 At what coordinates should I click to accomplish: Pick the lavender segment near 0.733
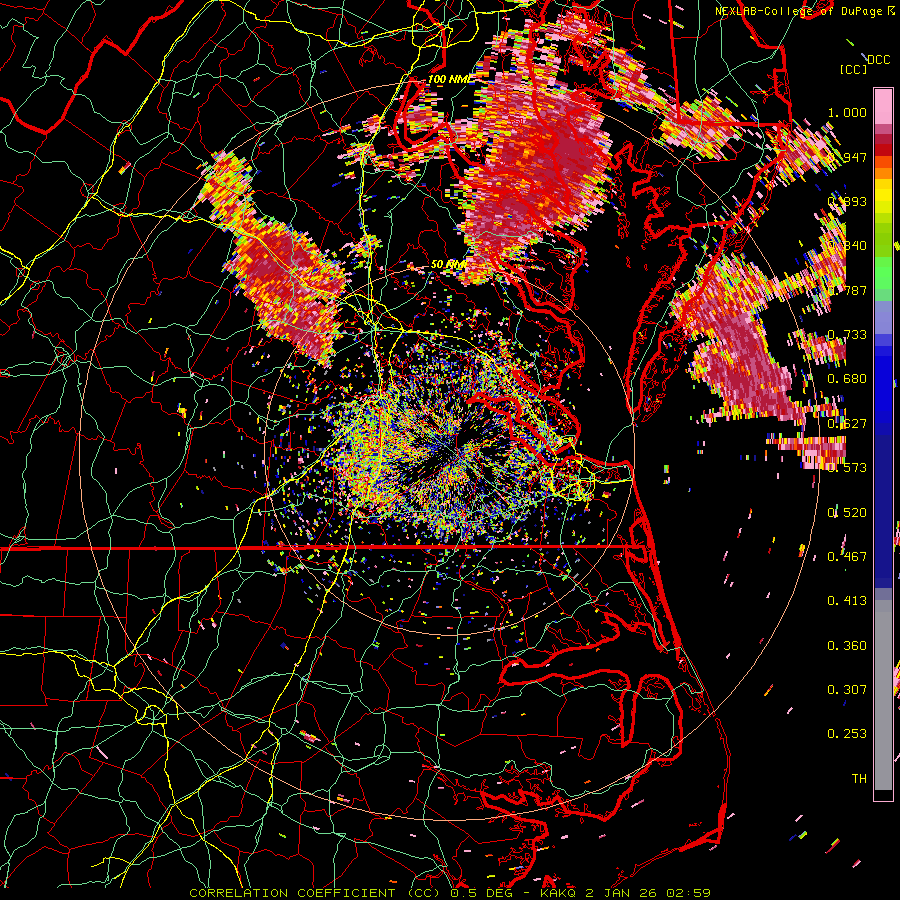[x=883, y=317]
